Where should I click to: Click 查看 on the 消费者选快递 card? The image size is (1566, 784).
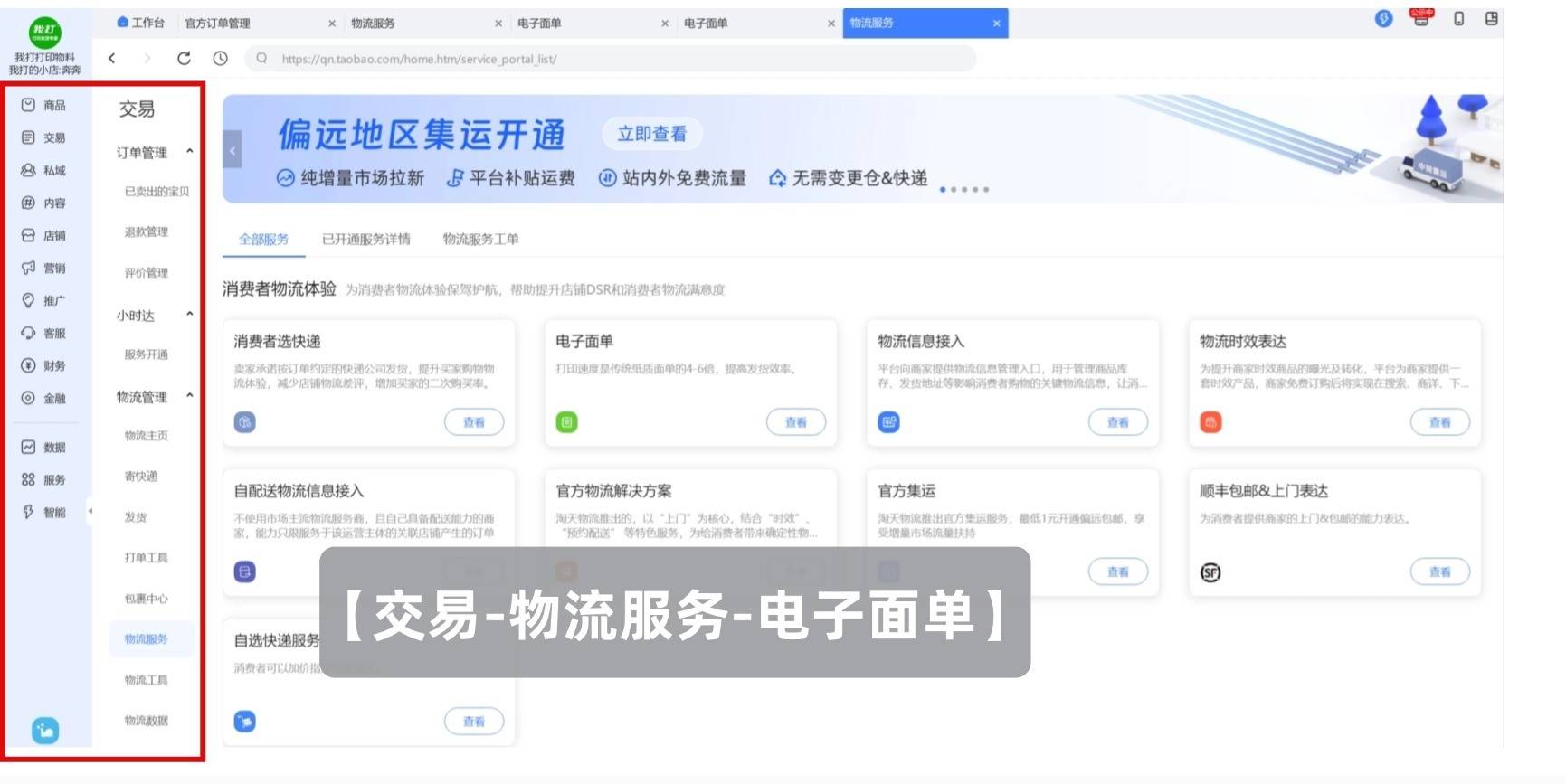(x=474, y=422)
